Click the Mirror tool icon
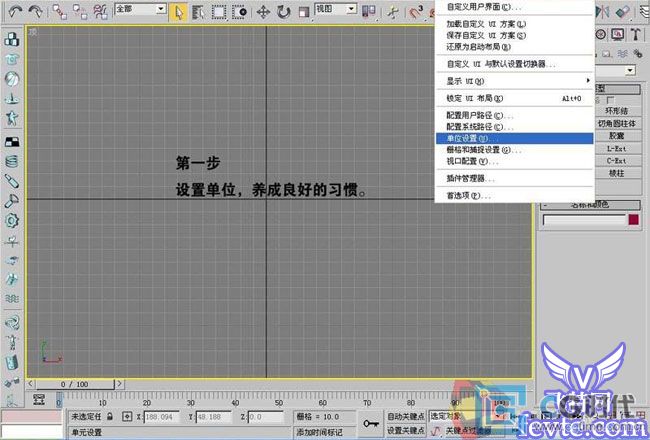650x440 pixels. pos(602,12)
